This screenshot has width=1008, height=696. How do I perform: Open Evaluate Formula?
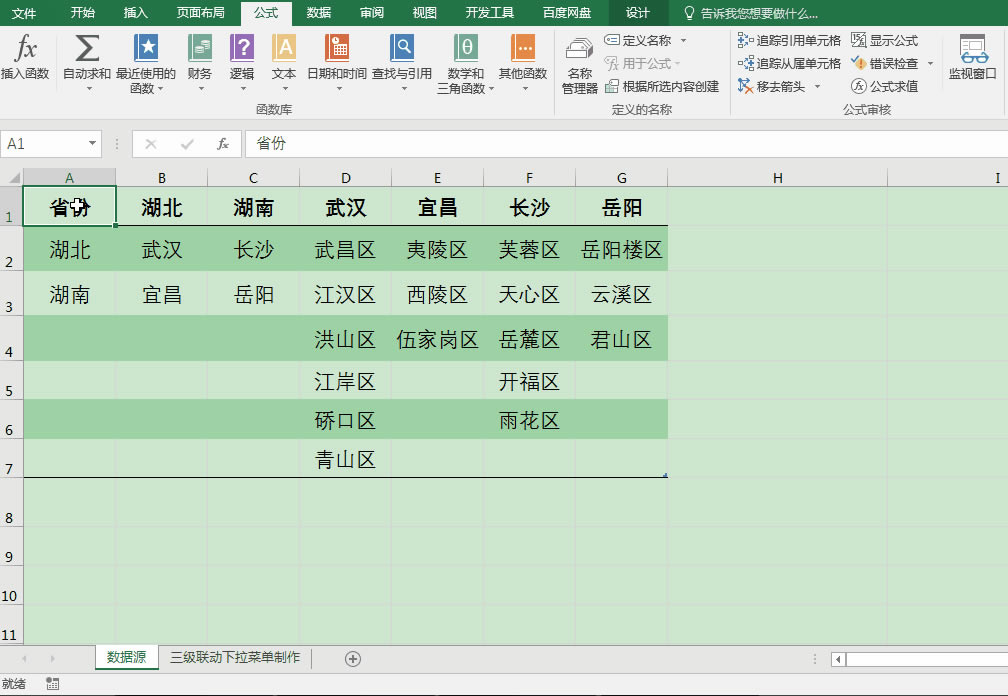coord(885,86)
